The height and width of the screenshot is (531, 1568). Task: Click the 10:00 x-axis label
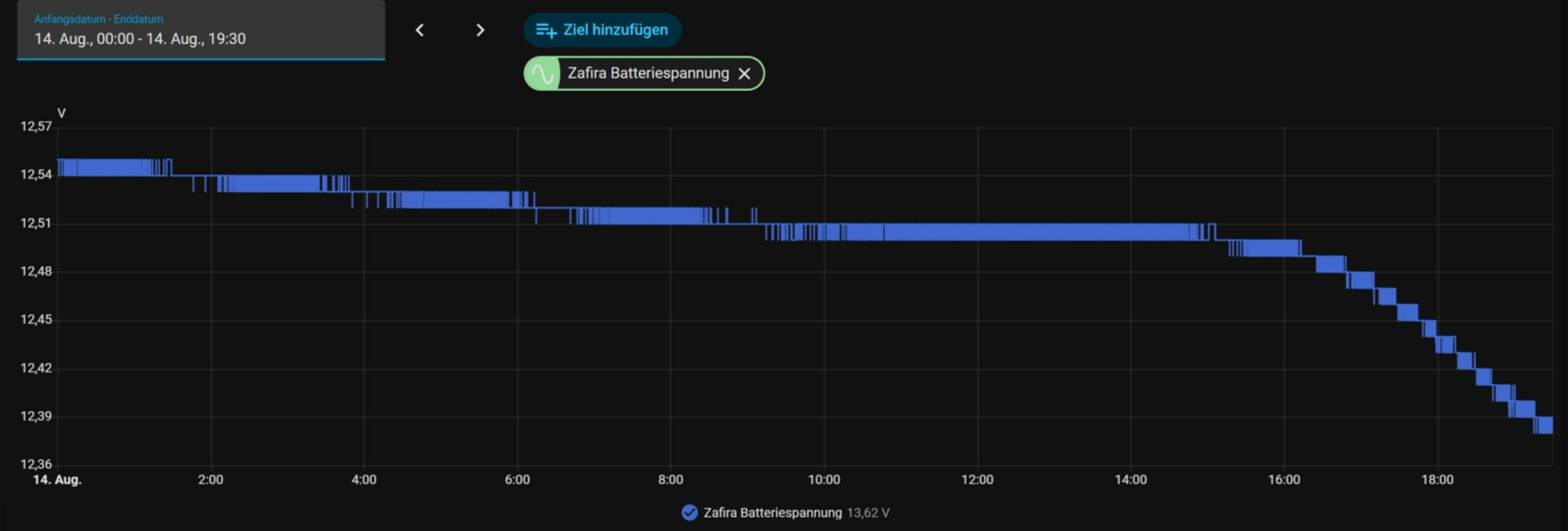tap(824, 480)
